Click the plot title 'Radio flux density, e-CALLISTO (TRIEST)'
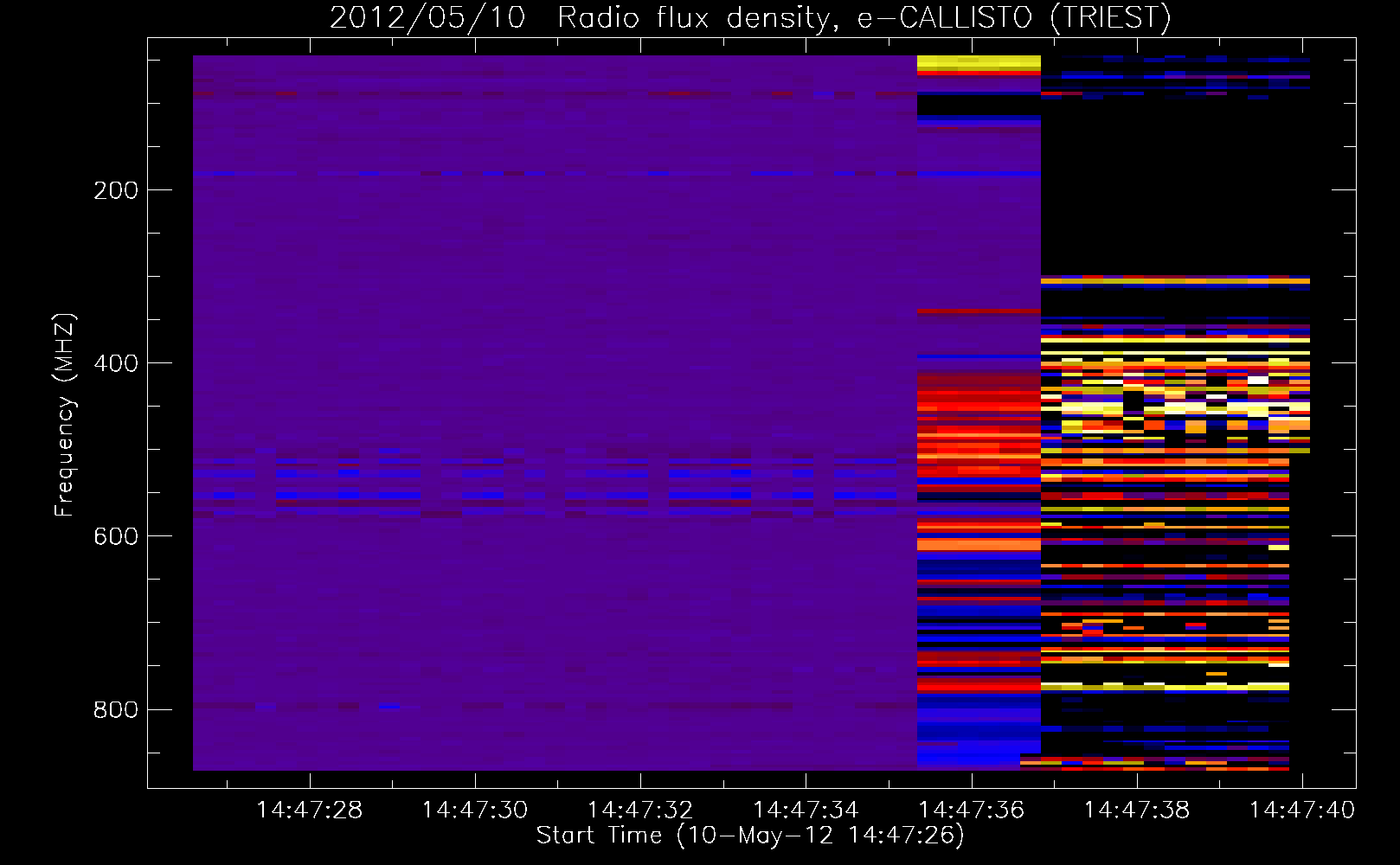Viewport: 1400px width, 865px height. point(864,18)
